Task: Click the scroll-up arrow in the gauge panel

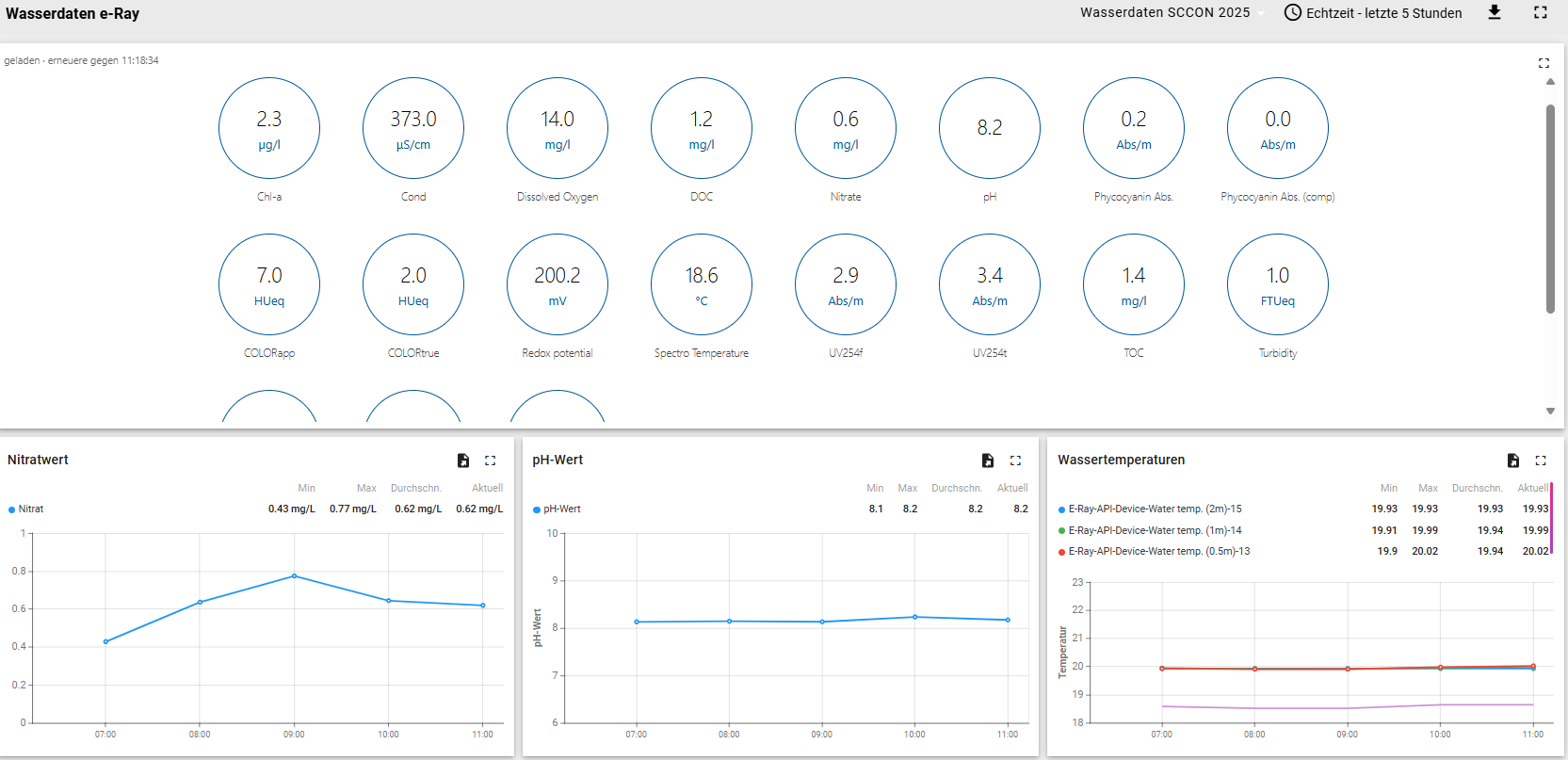Action: click(x=1550, y=82)
